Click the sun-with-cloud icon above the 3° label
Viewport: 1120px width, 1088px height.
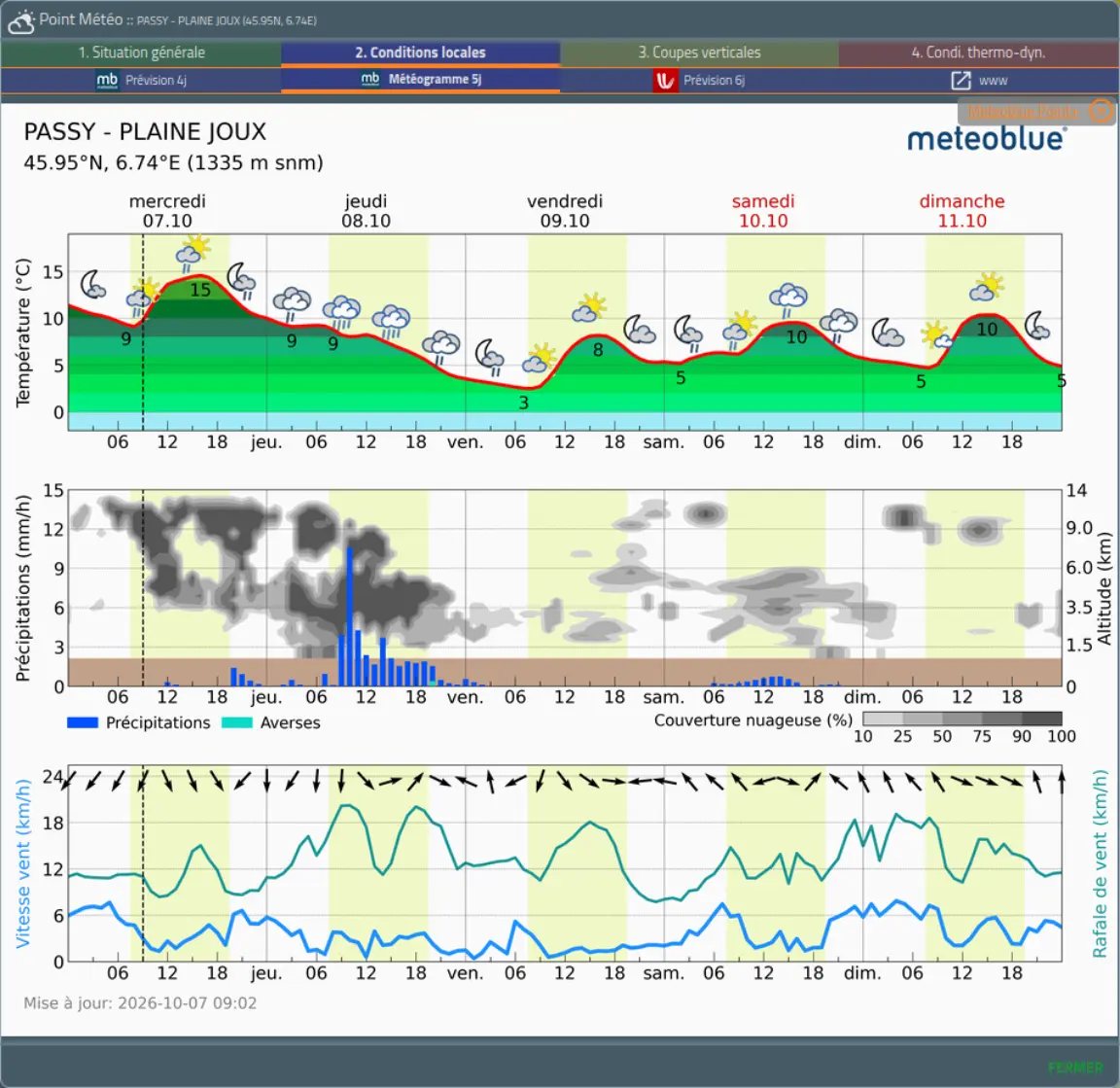pyautogui.click(x=539, y=358)
